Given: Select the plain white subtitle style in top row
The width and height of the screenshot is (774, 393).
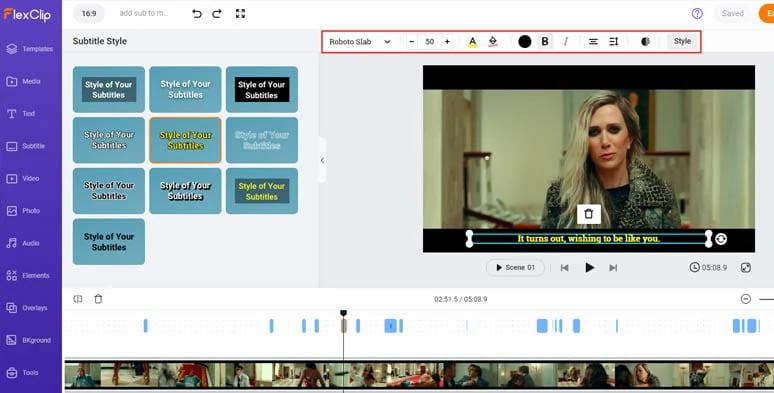Looking at the screenshot, I should point(185,89).
